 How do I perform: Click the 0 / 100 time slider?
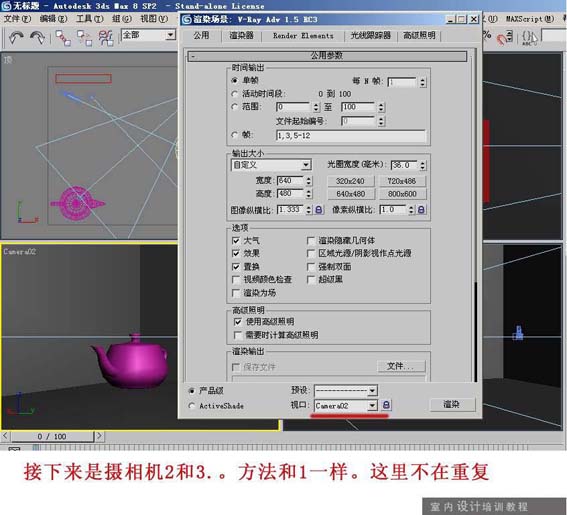point(52,436)
